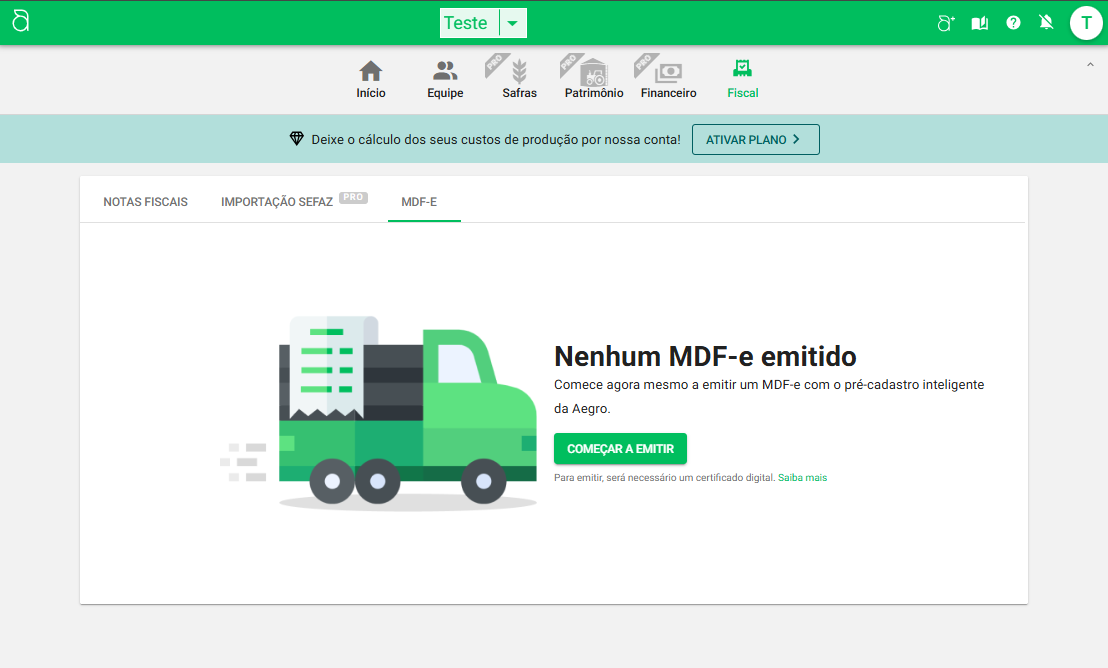Open the user avatar T menu
This screenshot has height=668, width=1108.
(1086, 23)
